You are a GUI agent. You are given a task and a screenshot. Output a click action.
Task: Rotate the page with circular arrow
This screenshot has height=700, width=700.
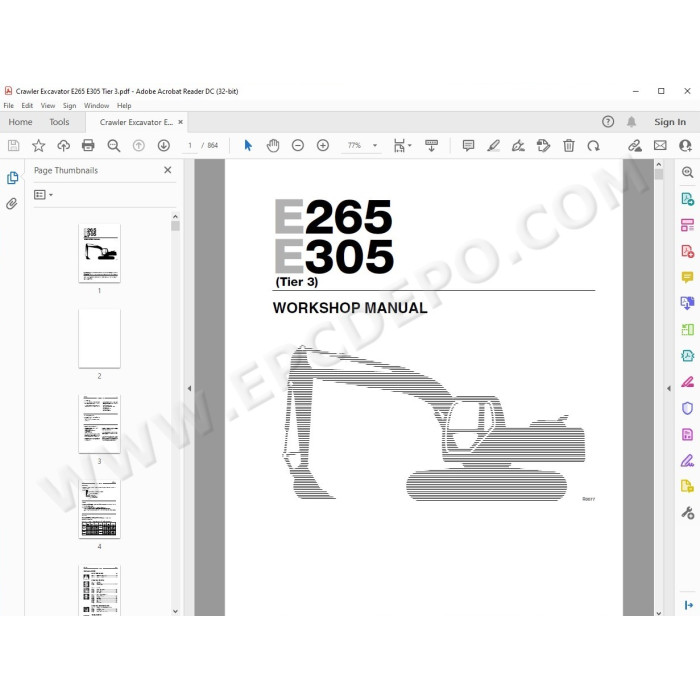593,146
